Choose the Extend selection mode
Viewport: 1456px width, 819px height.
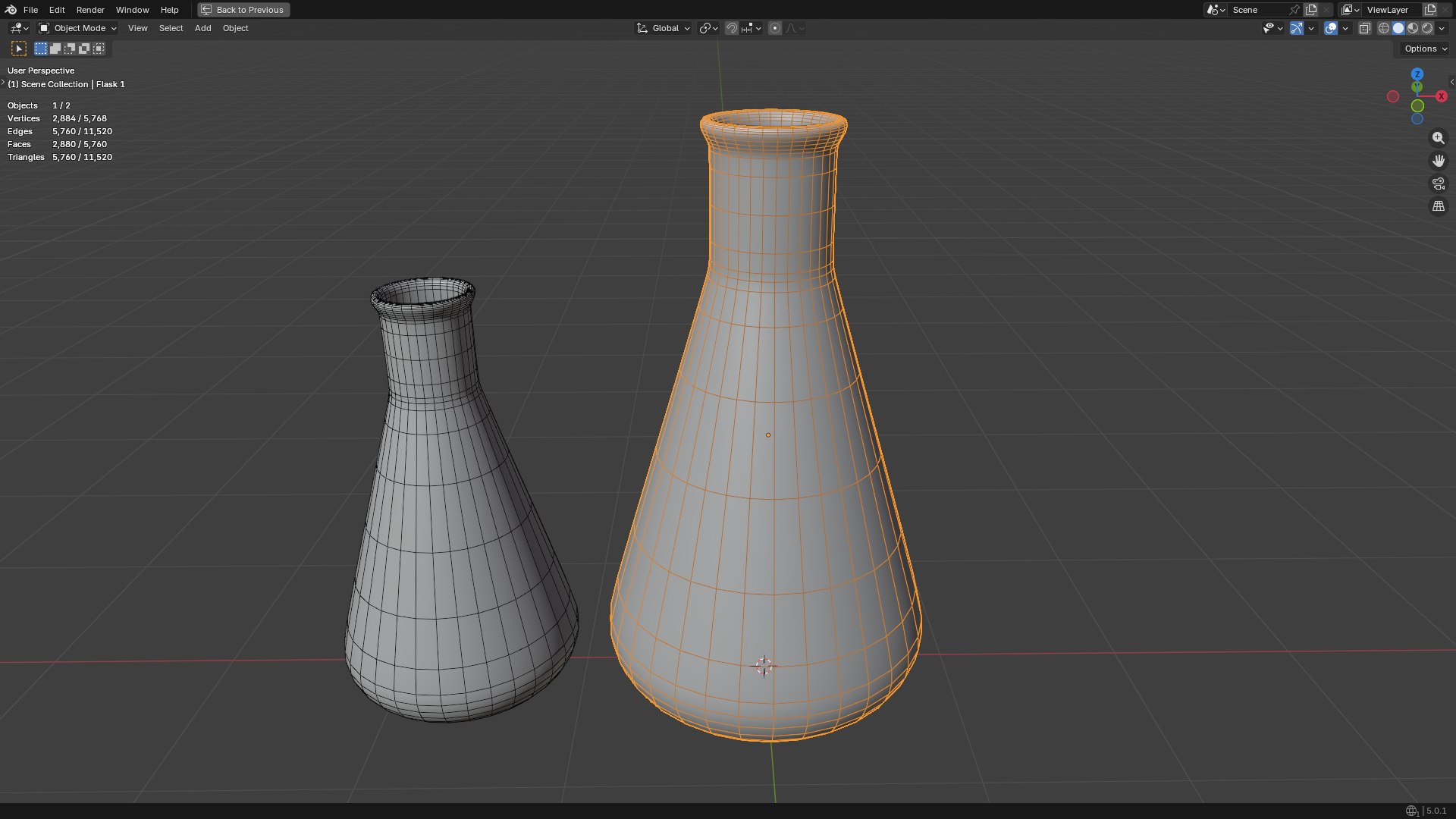coord(55,49)
